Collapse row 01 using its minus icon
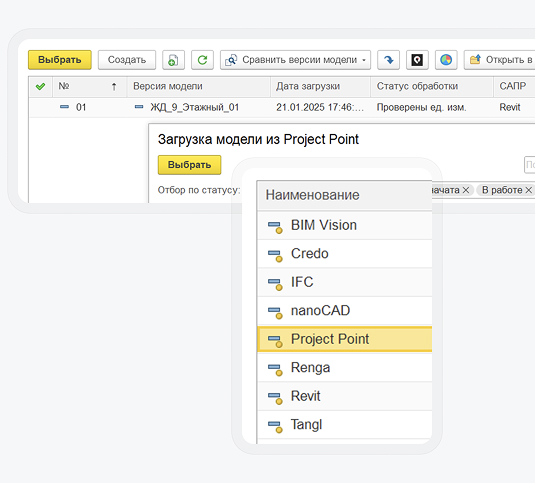 [x=64, y=107]
